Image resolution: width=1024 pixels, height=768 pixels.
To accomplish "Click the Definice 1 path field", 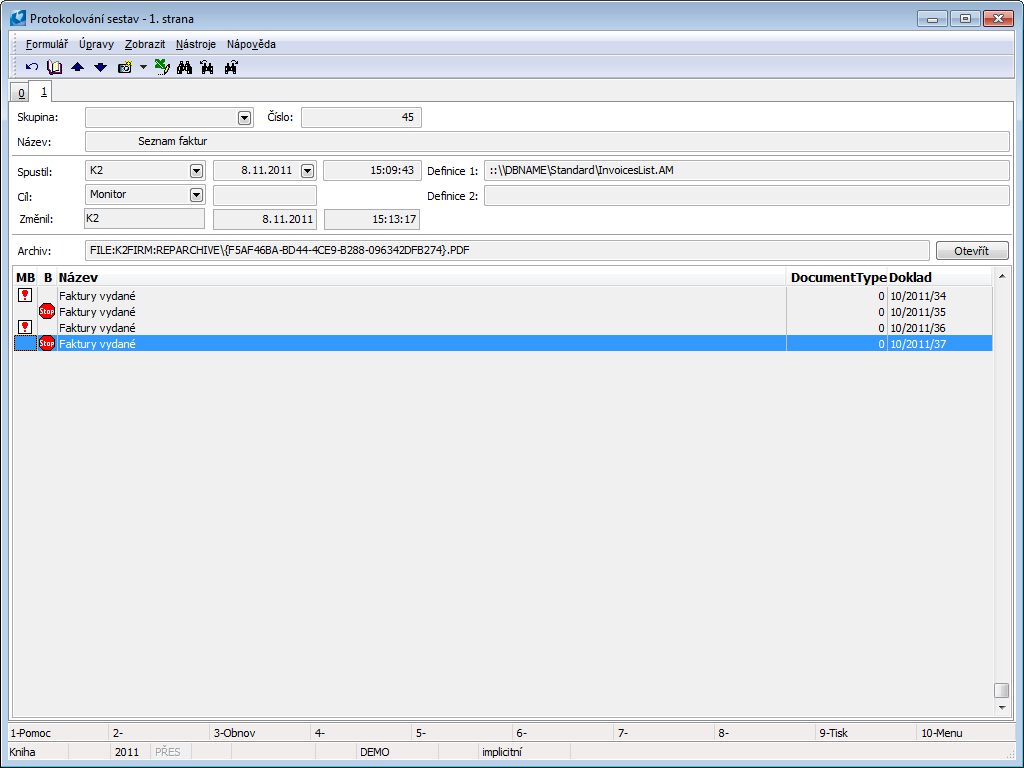I will (x=746, y=170).
